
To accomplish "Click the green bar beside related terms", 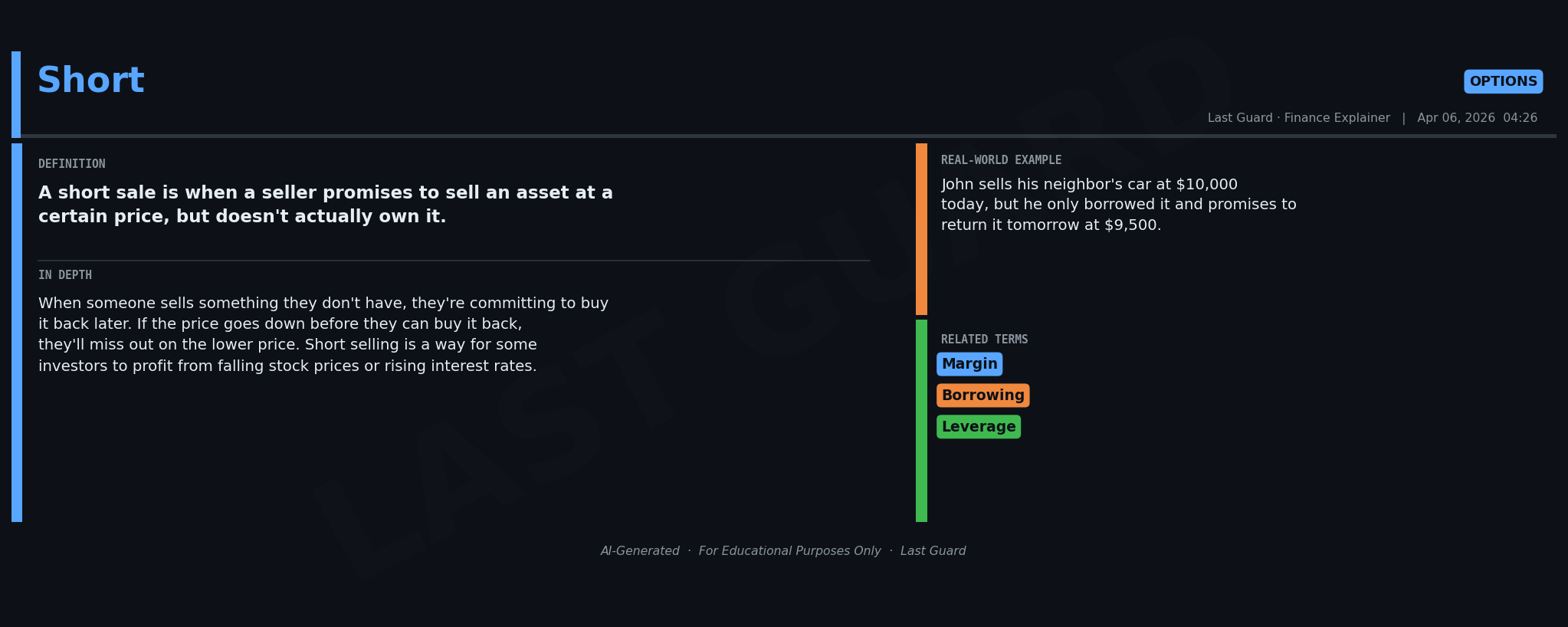I will (x=921, y=420).
